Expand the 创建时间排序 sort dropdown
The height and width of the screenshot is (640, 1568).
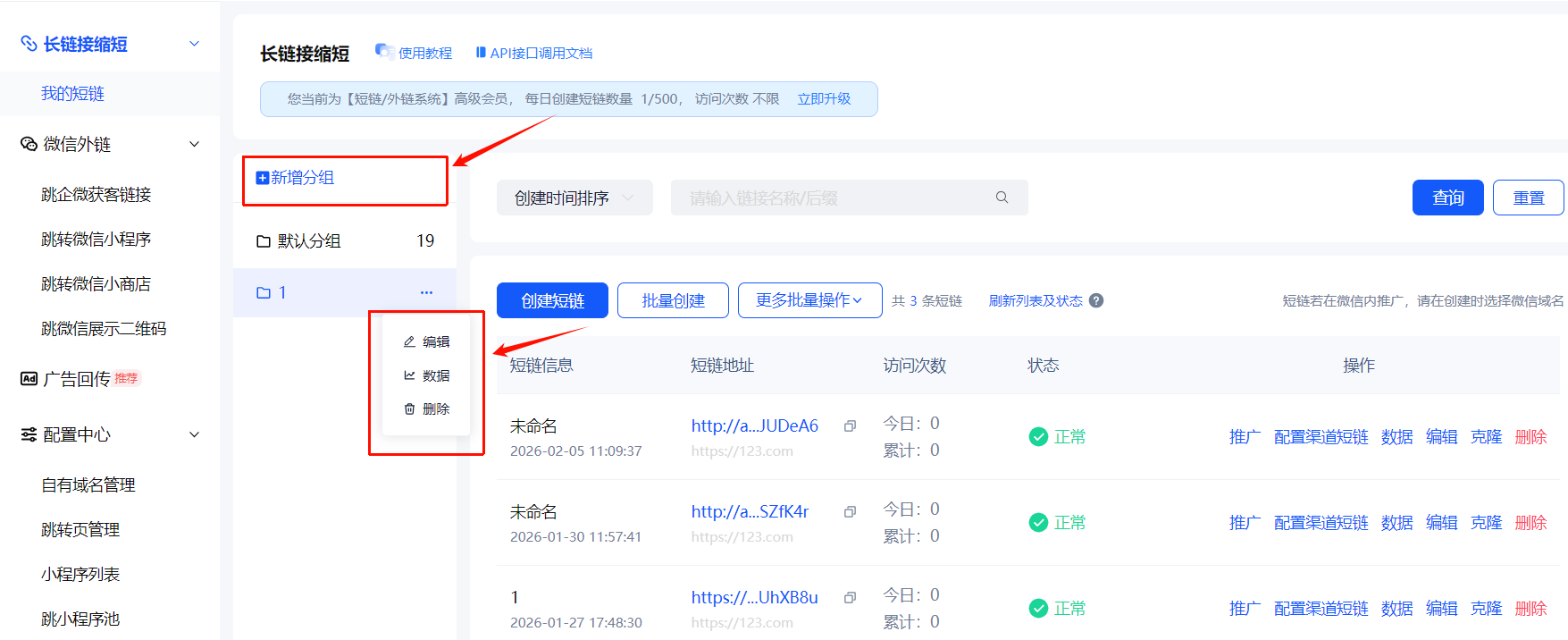(x=574, y=198)
